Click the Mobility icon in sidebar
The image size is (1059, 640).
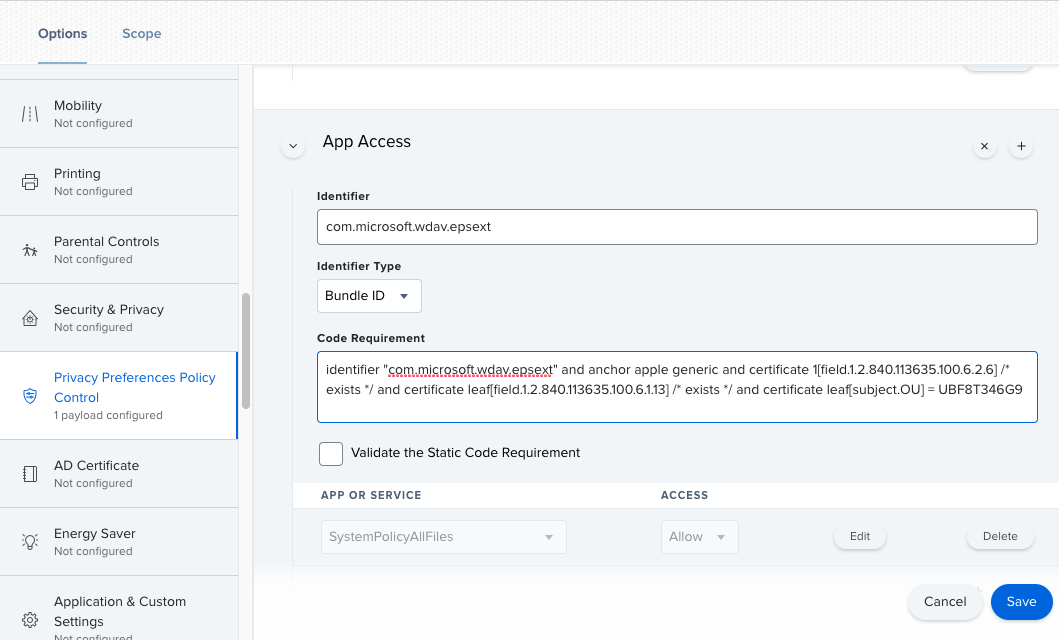[30, 114]
